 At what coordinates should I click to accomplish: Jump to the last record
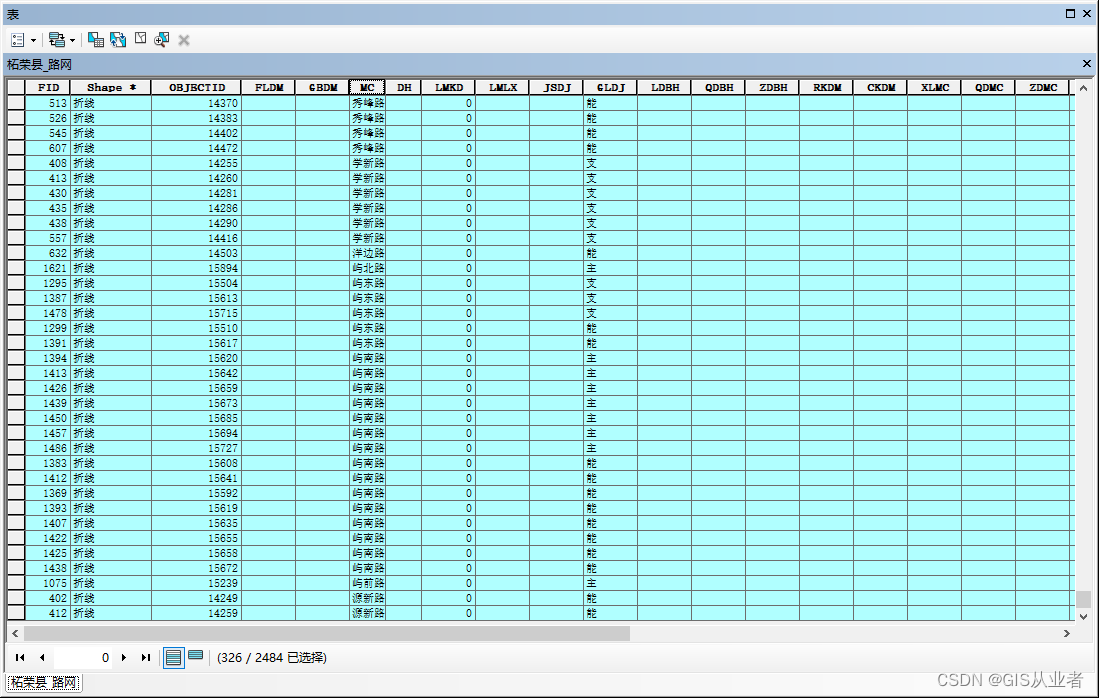[x=146, y=657]
